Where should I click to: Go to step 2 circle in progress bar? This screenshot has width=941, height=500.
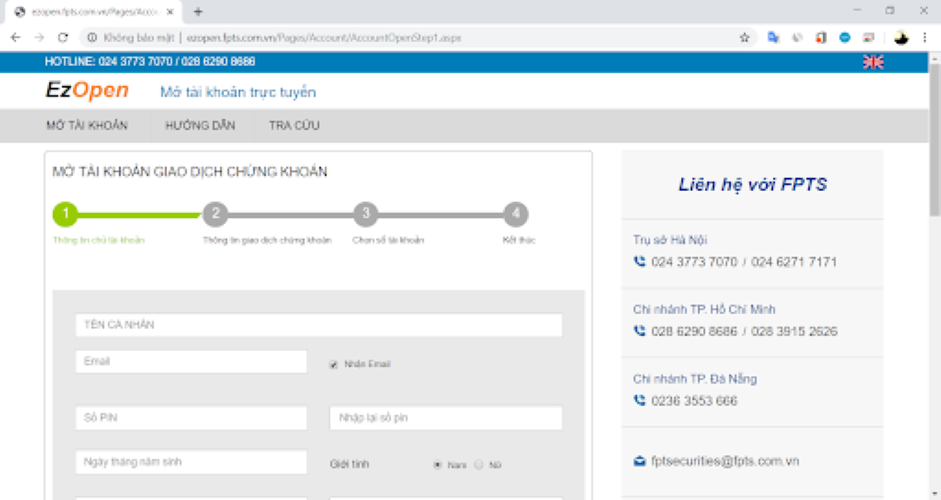(215, 213)
